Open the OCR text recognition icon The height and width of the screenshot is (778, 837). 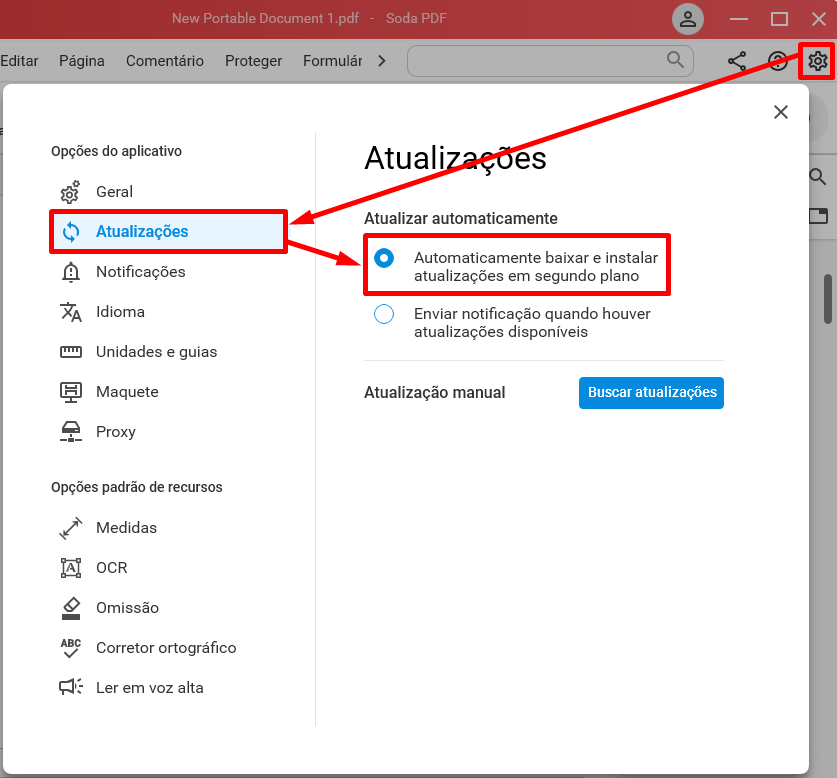coord(70,568)
